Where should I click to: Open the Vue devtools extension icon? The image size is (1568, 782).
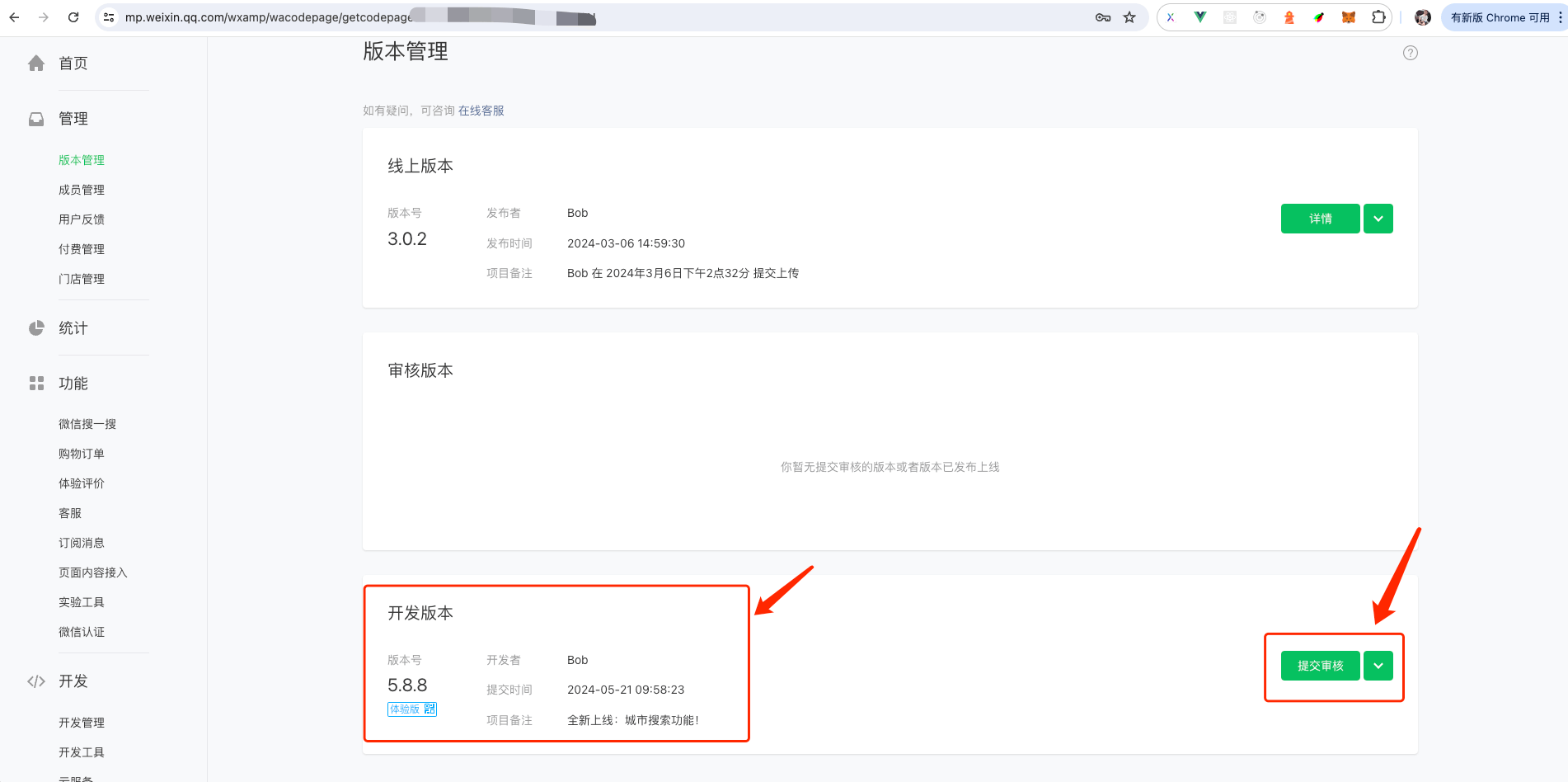pos(1200,17)
